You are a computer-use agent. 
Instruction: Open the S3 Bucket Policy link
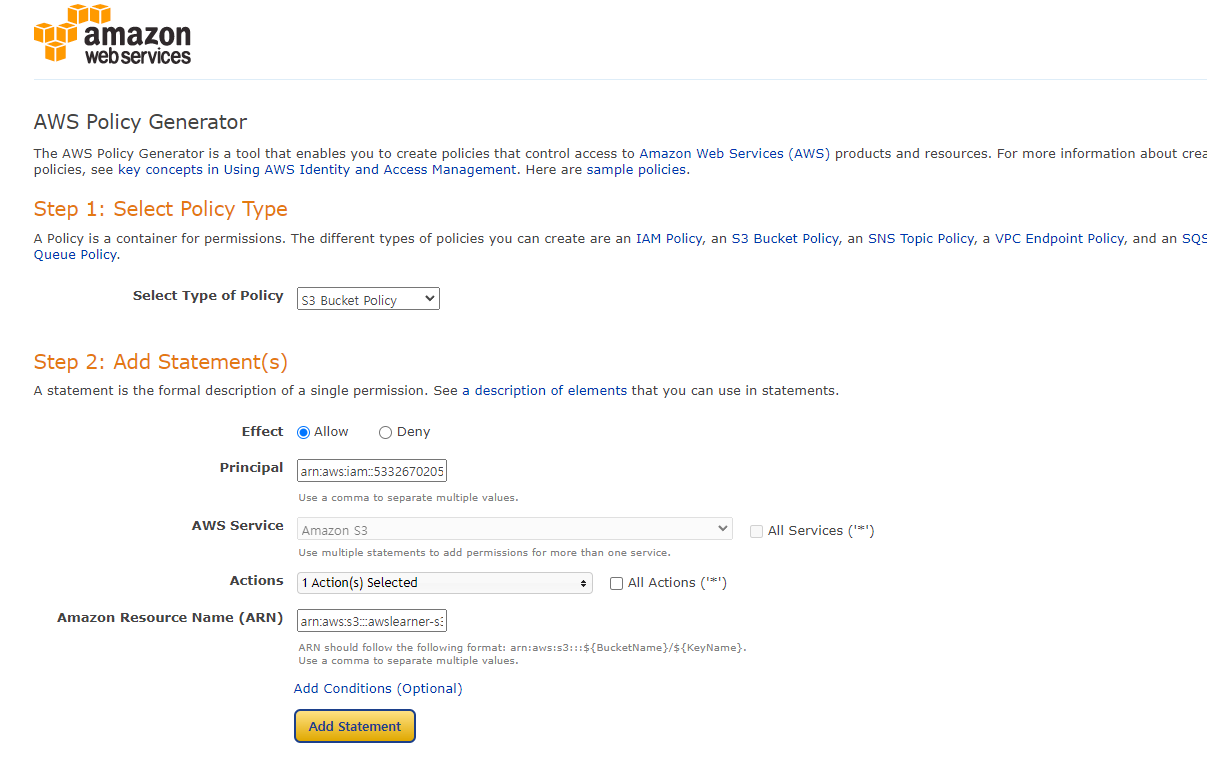point(785,239)
